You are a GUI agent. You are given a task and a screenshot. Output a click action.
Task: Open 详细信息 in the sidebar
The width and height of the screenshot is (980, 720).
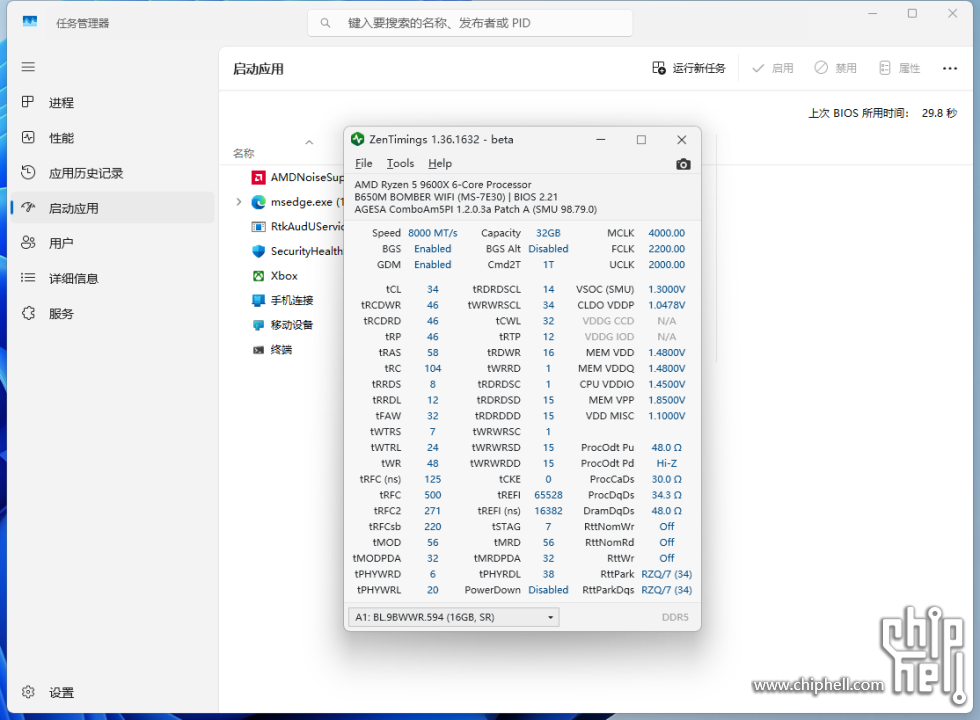point(112,278)
